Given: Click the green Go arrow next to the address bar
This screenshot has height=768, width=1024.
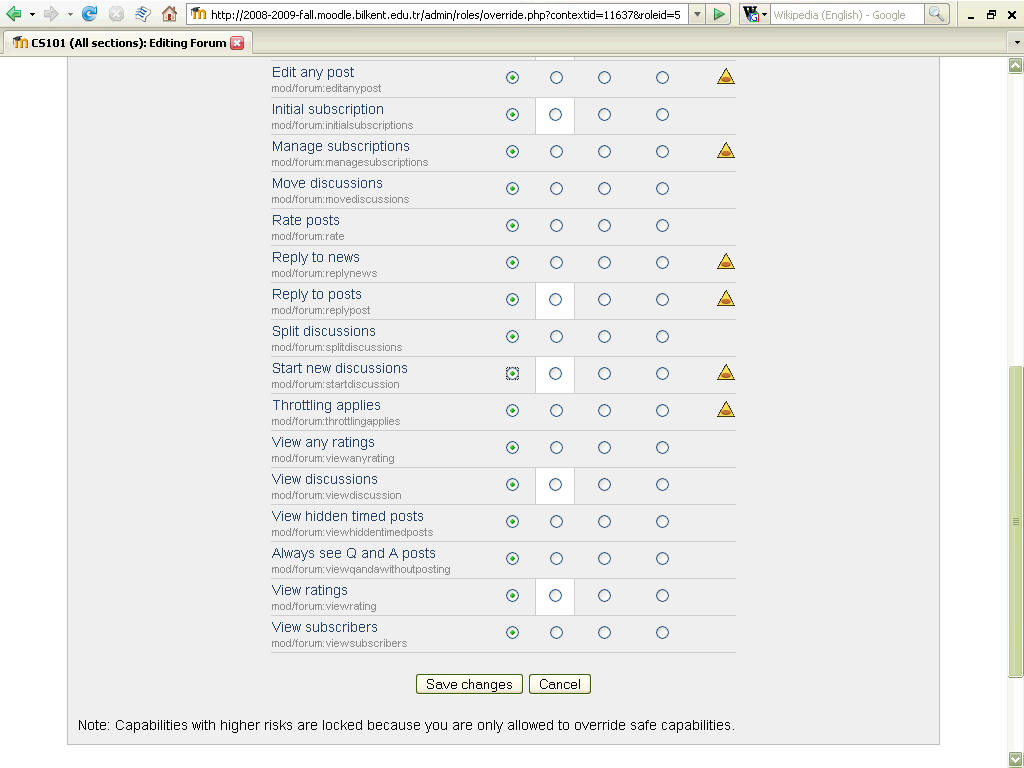Looking at the screenshot, I should pyautogui.click(x=719, y=14).
